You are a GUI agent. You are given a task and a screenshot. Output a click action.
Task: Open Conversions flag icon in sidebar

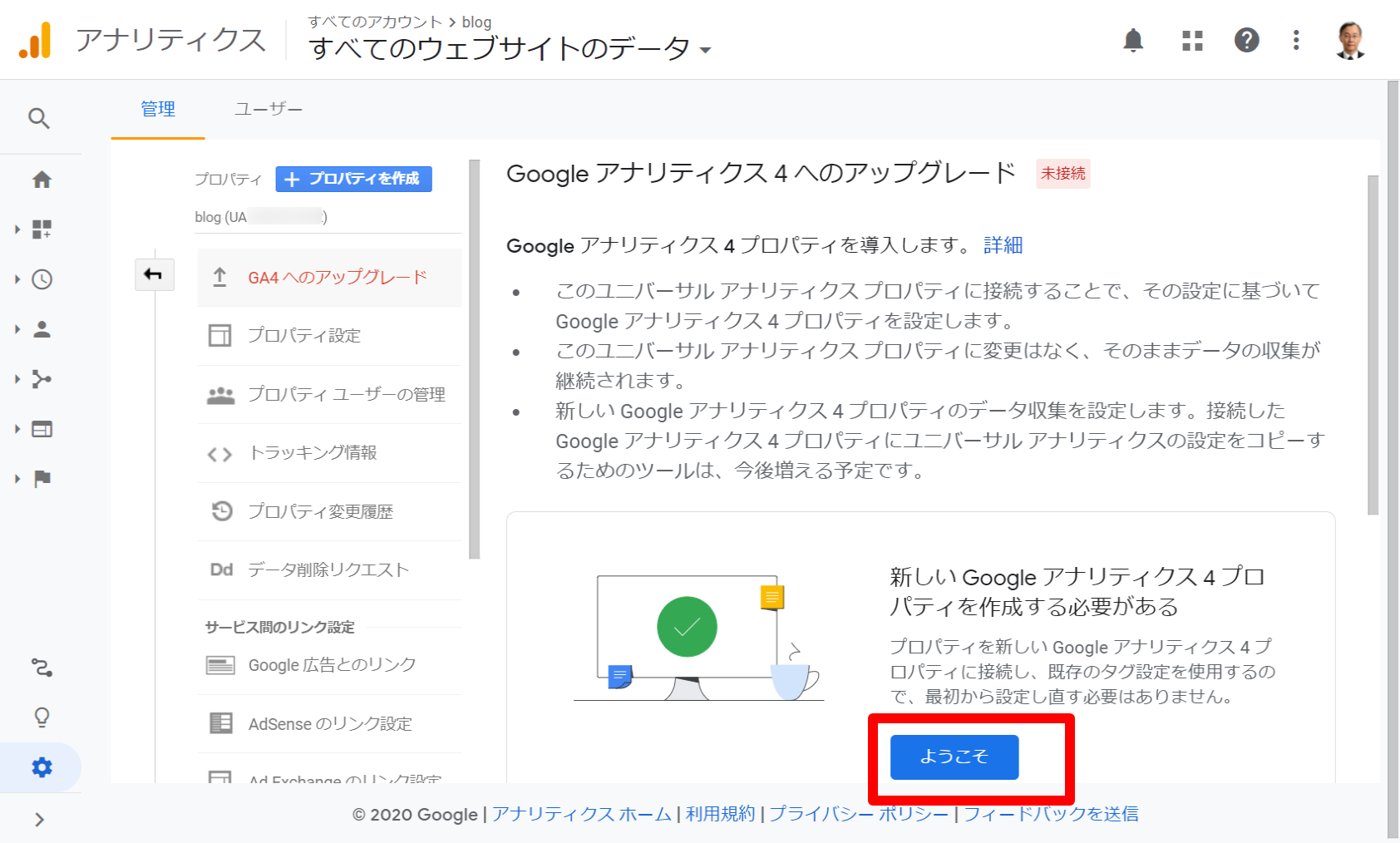[42, 479]
